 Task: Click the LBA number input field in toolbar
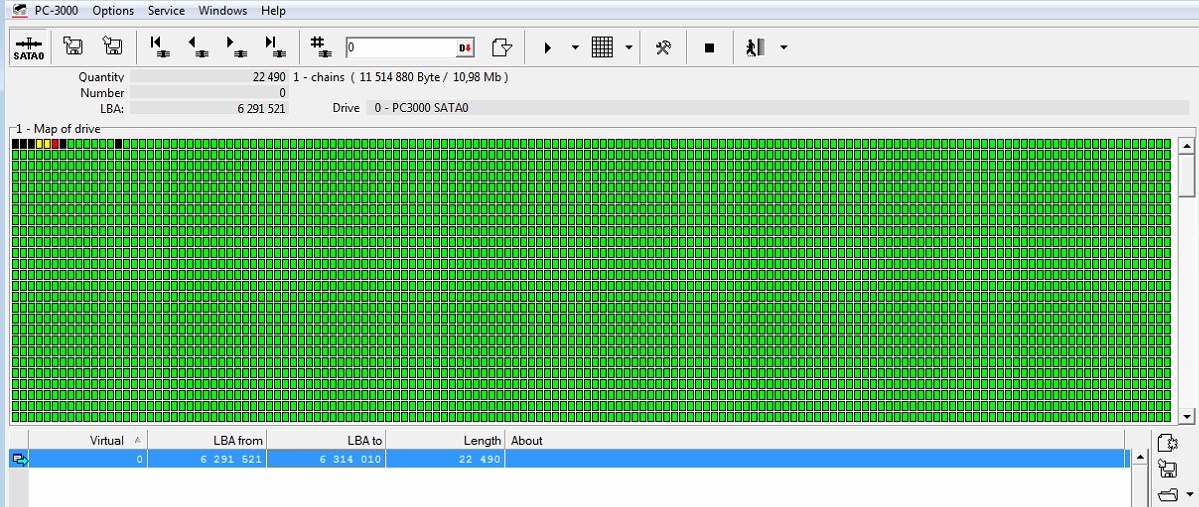click(x=400, y=48)
